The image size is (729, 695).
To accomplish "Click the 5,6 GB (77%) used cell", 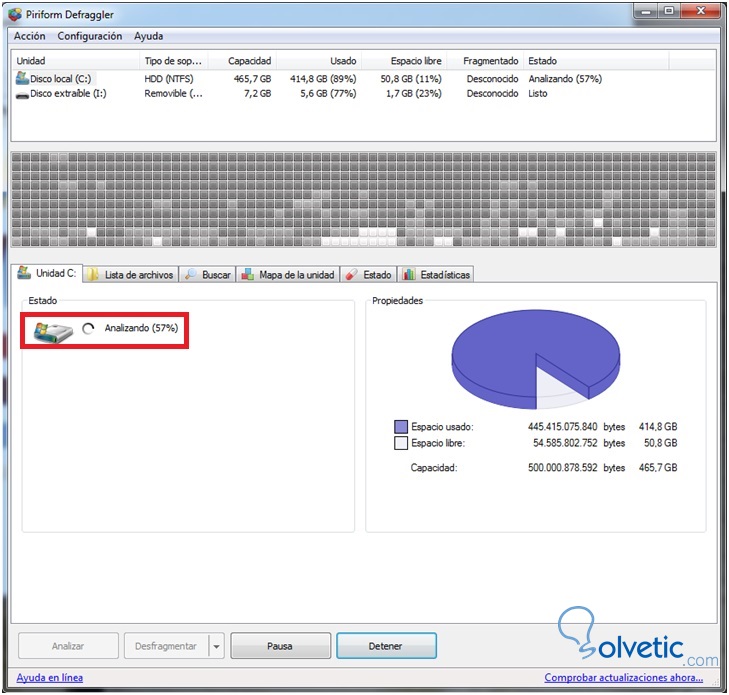I will tap(328, 93).
